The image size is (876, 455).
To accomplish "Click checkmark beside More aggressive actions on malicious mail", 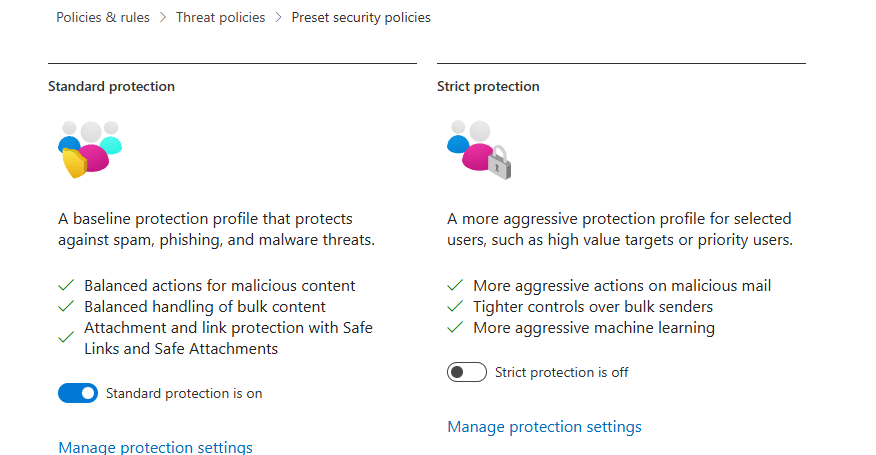I will (x=456, y=286).
